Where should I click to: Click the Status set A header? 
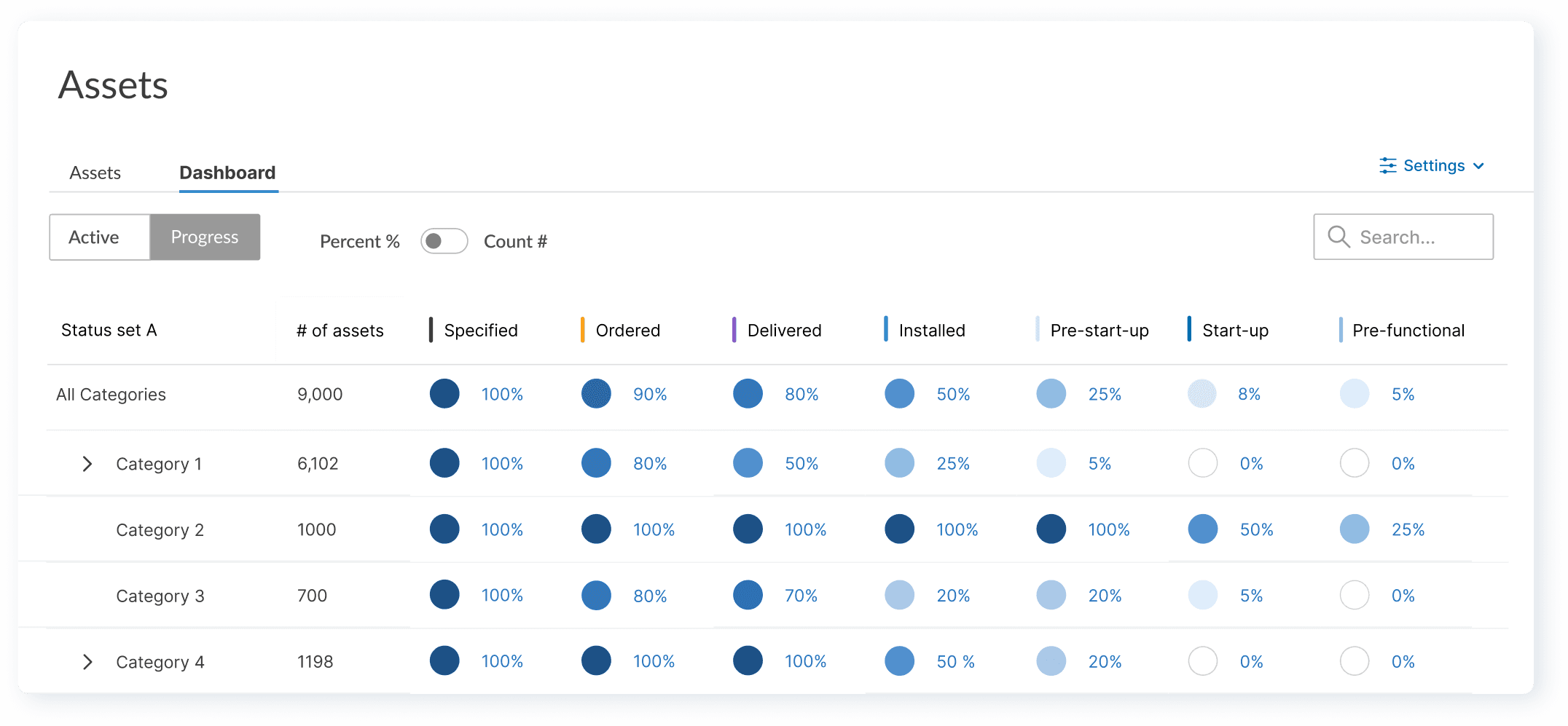pyautogui.click(x=109, y=330)
